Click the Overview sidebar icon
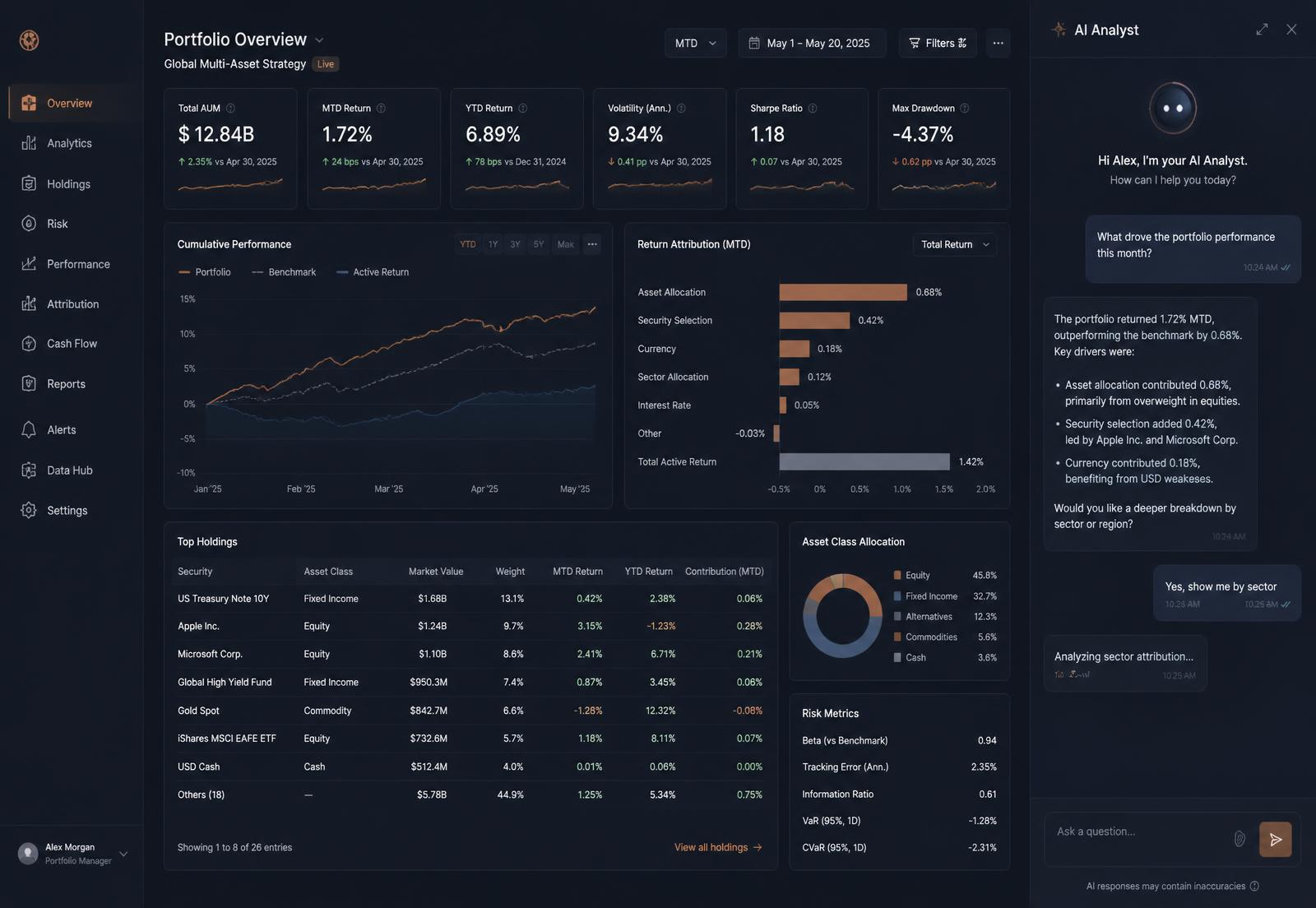This screenshot has width=1316, height=908. pos(29,103)
